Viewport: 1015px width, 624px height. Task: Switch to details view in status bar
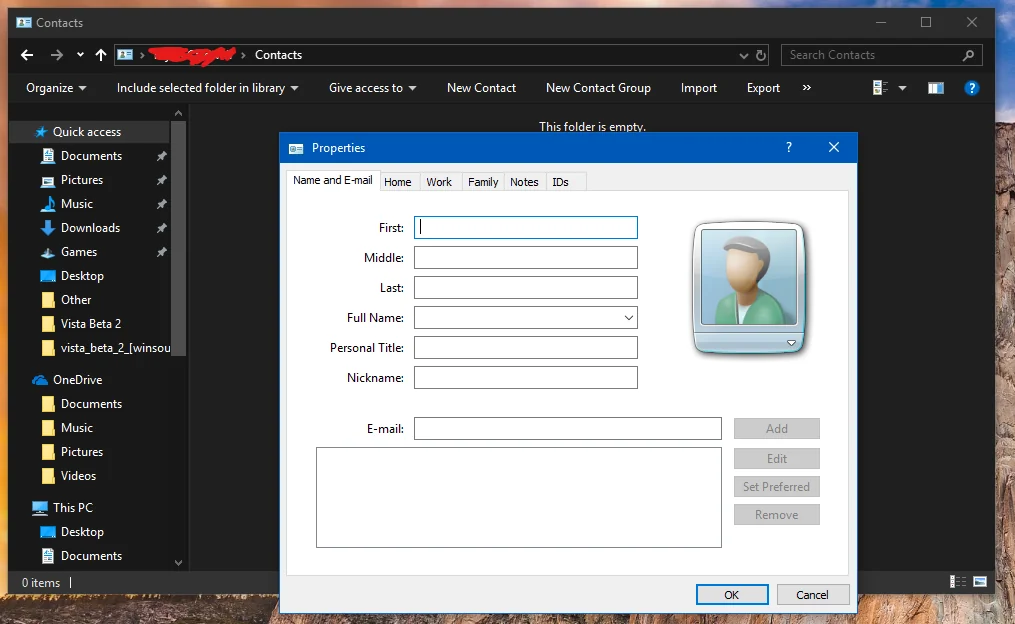(x=958, y=582)
